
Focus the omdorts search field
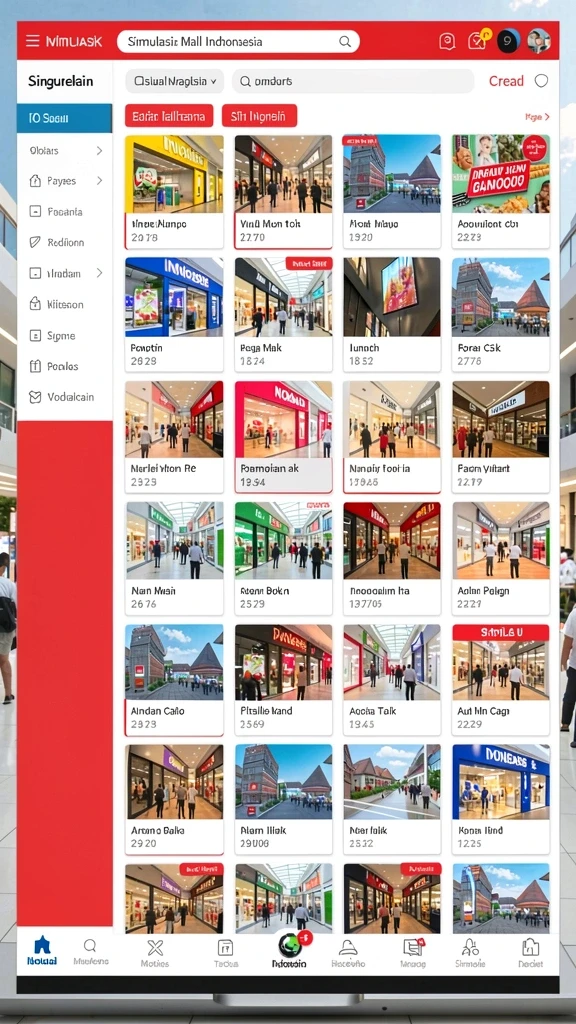coord(353,82)
